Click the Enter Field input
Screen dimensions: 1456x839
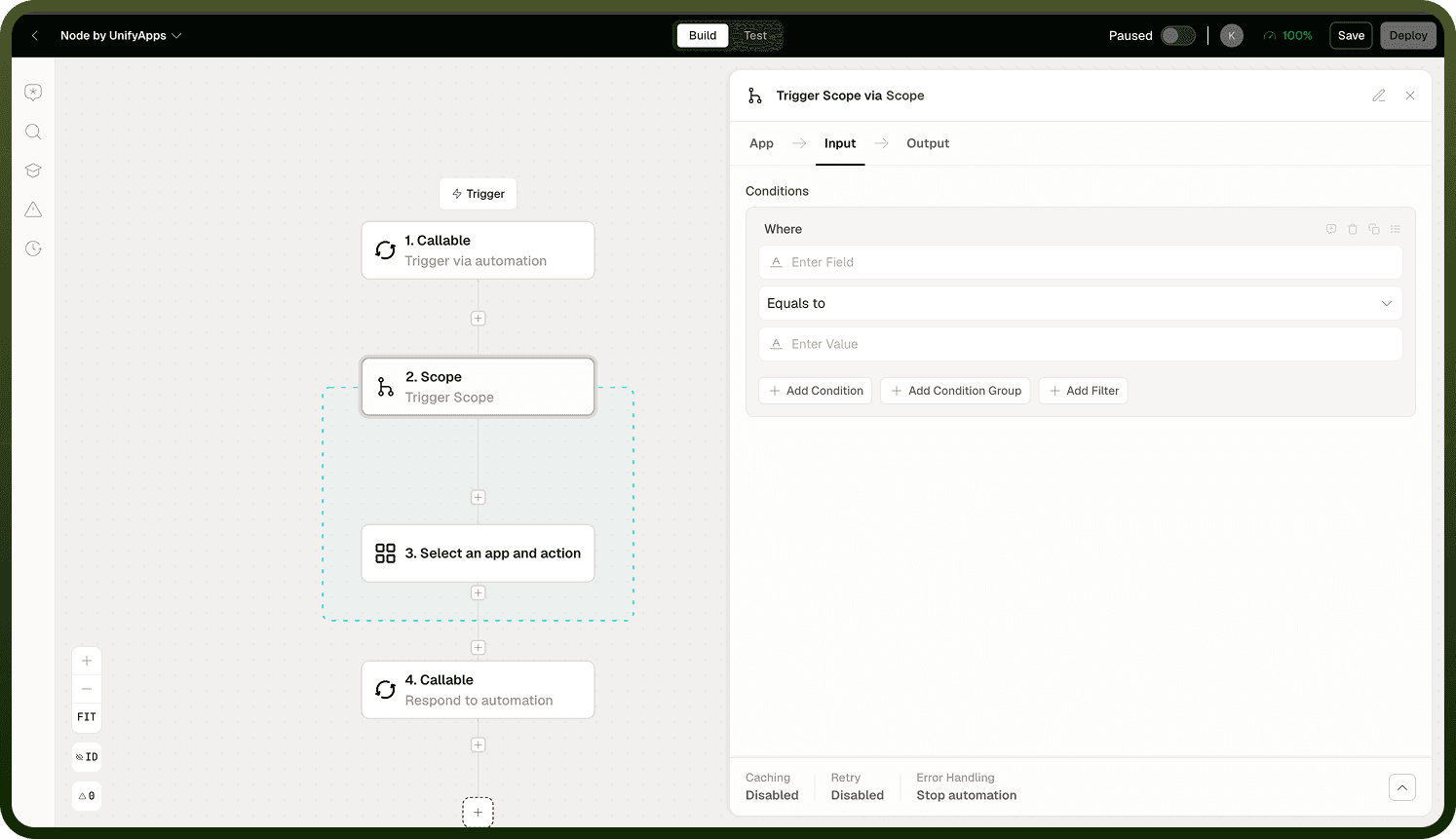(1080, 262)
